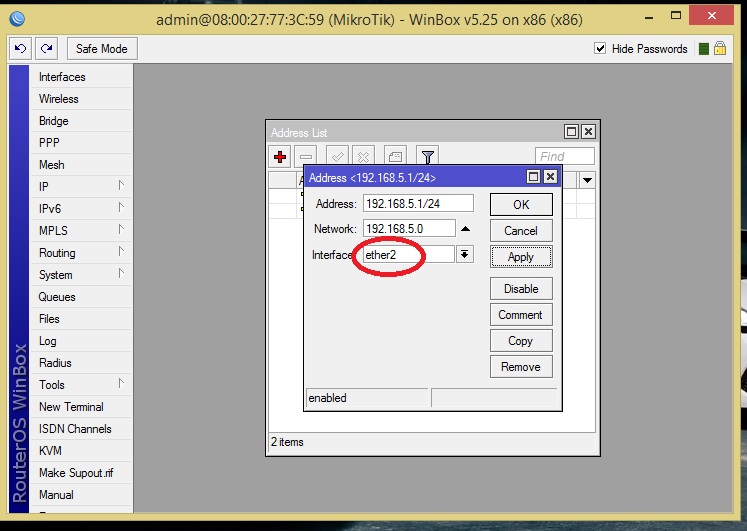
Task: Click the 'enabled' status text
Action: click(x=327, y=398)
